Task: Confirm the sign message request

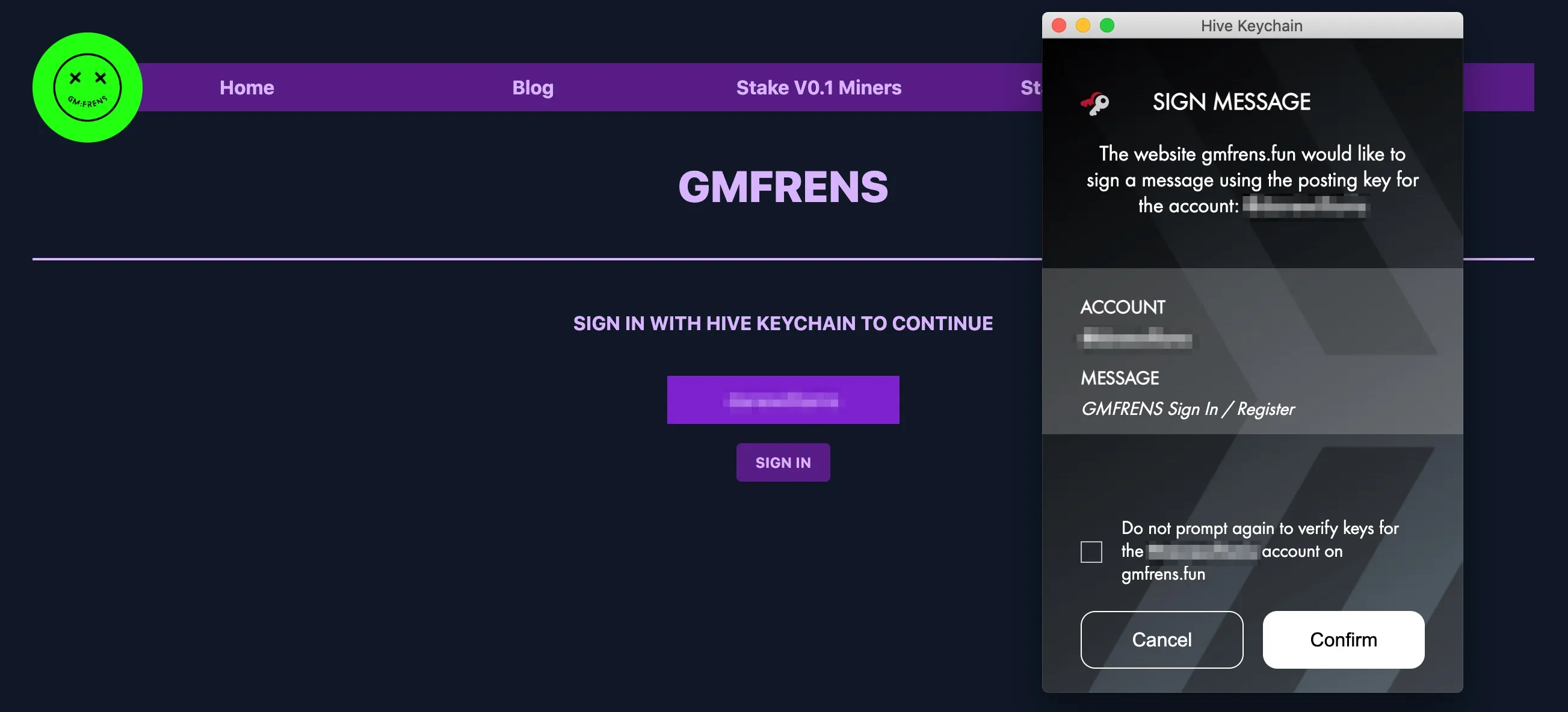Action: pos(1344,640)
